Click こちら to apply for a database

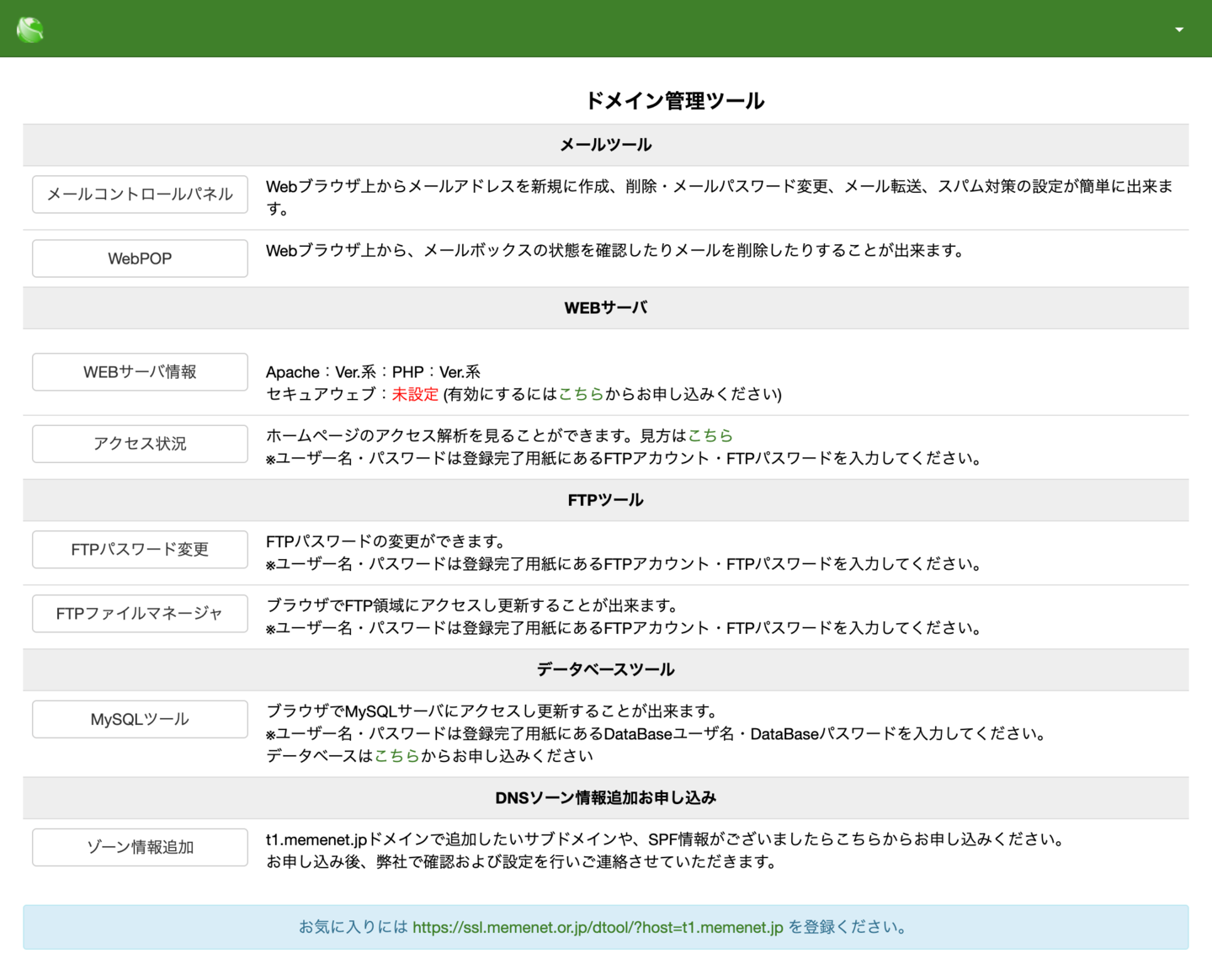pos(396,755)
